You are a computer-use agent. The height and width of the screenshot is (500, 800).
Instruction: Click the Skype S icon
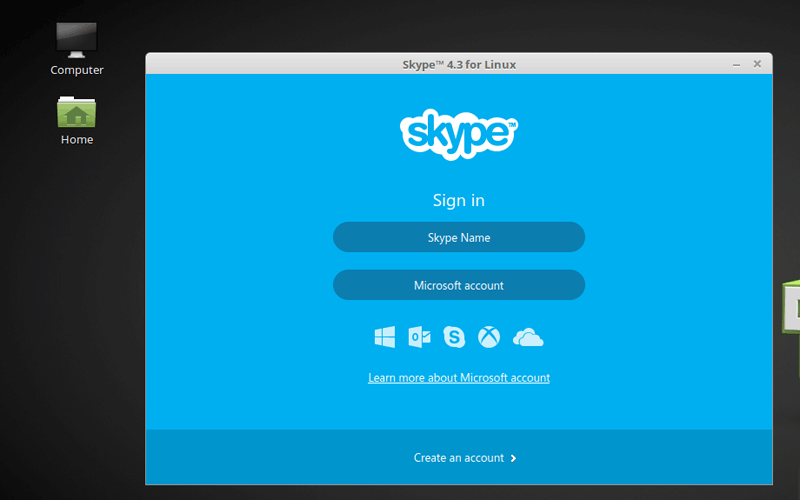(454, 337)
